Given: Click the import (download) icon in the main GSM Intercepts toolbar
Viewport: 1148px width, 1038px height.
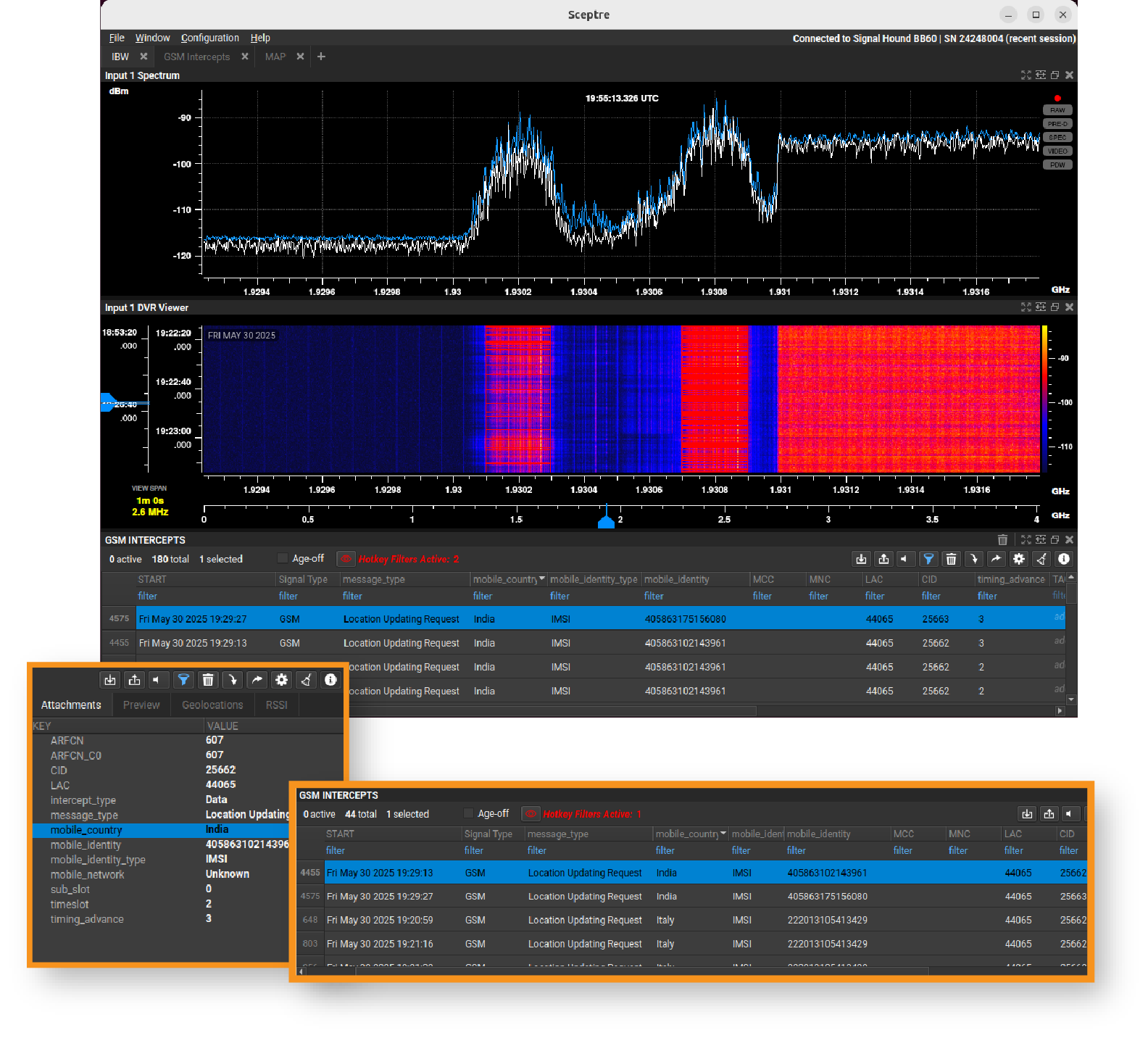Looking at the screenshot, I should tap(860, 559).
